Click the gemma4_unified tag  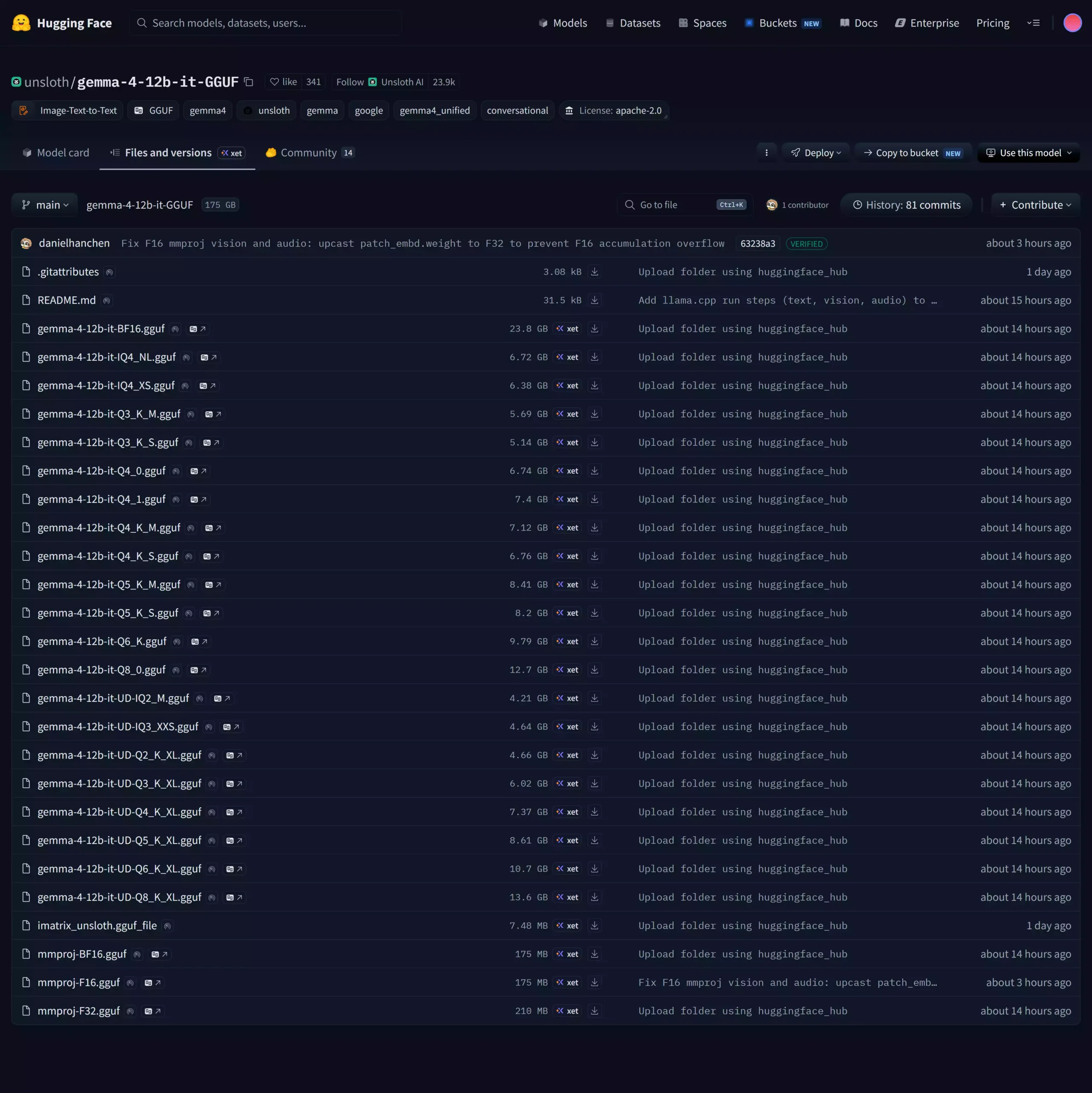coord(435,110)
